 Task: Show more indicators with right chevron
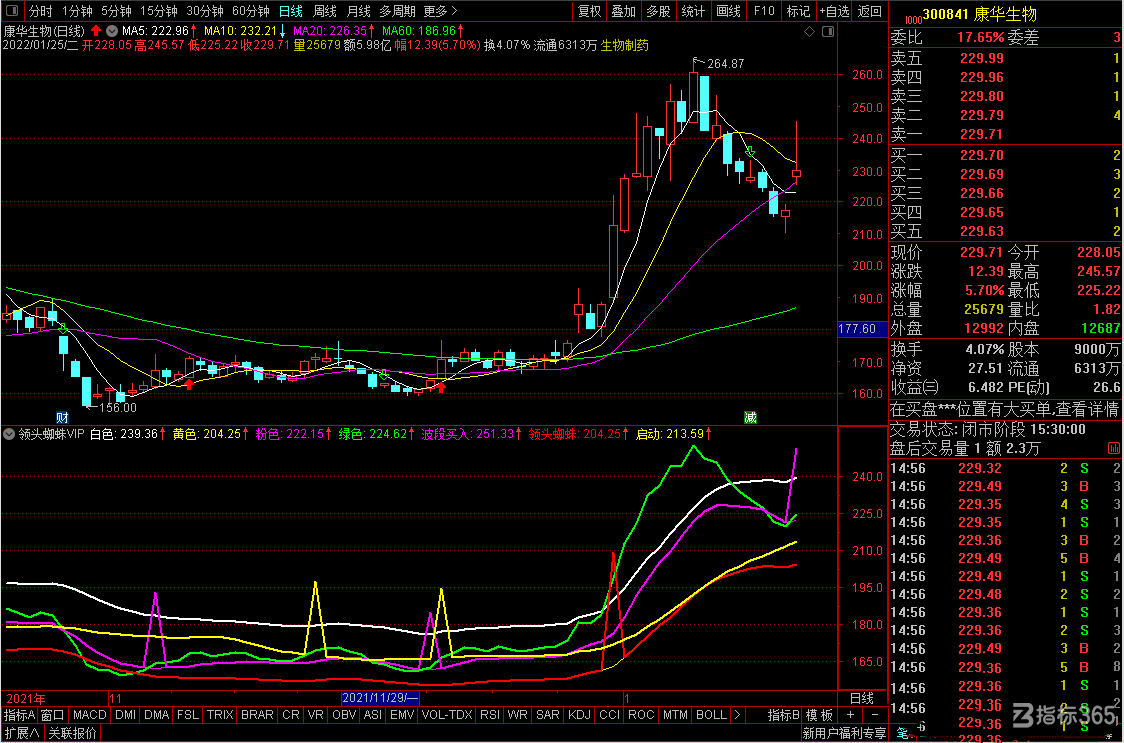pos(738,715)
